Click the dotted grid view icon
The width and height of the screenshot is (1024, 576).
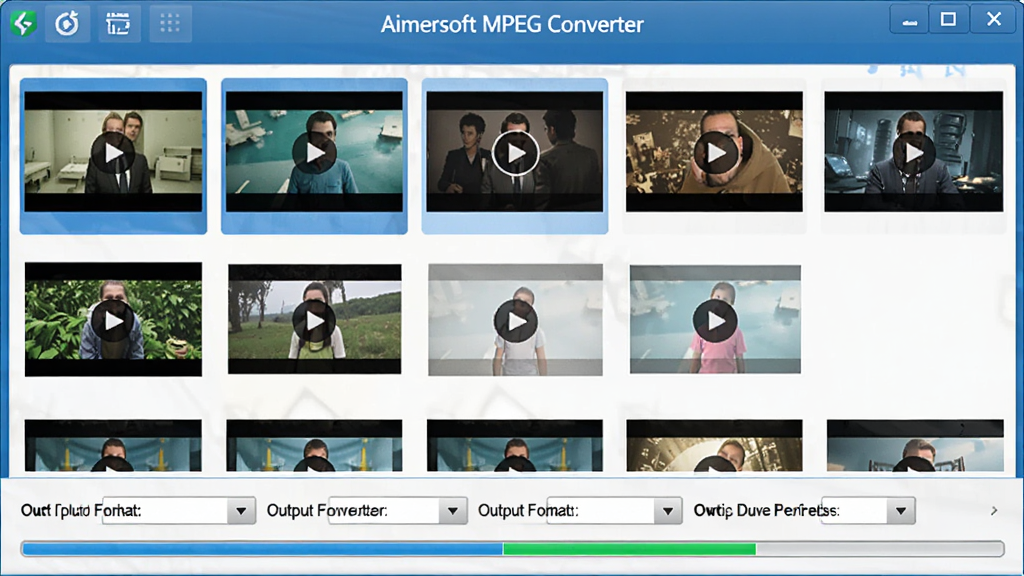coord(170,24)
